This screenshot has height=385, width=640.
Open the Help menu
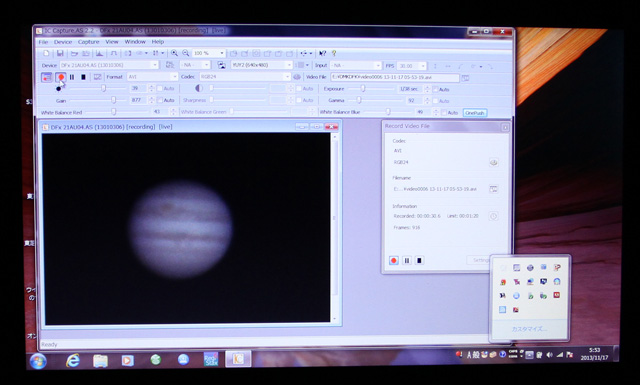pyautogui.click(x=158, y=42)
